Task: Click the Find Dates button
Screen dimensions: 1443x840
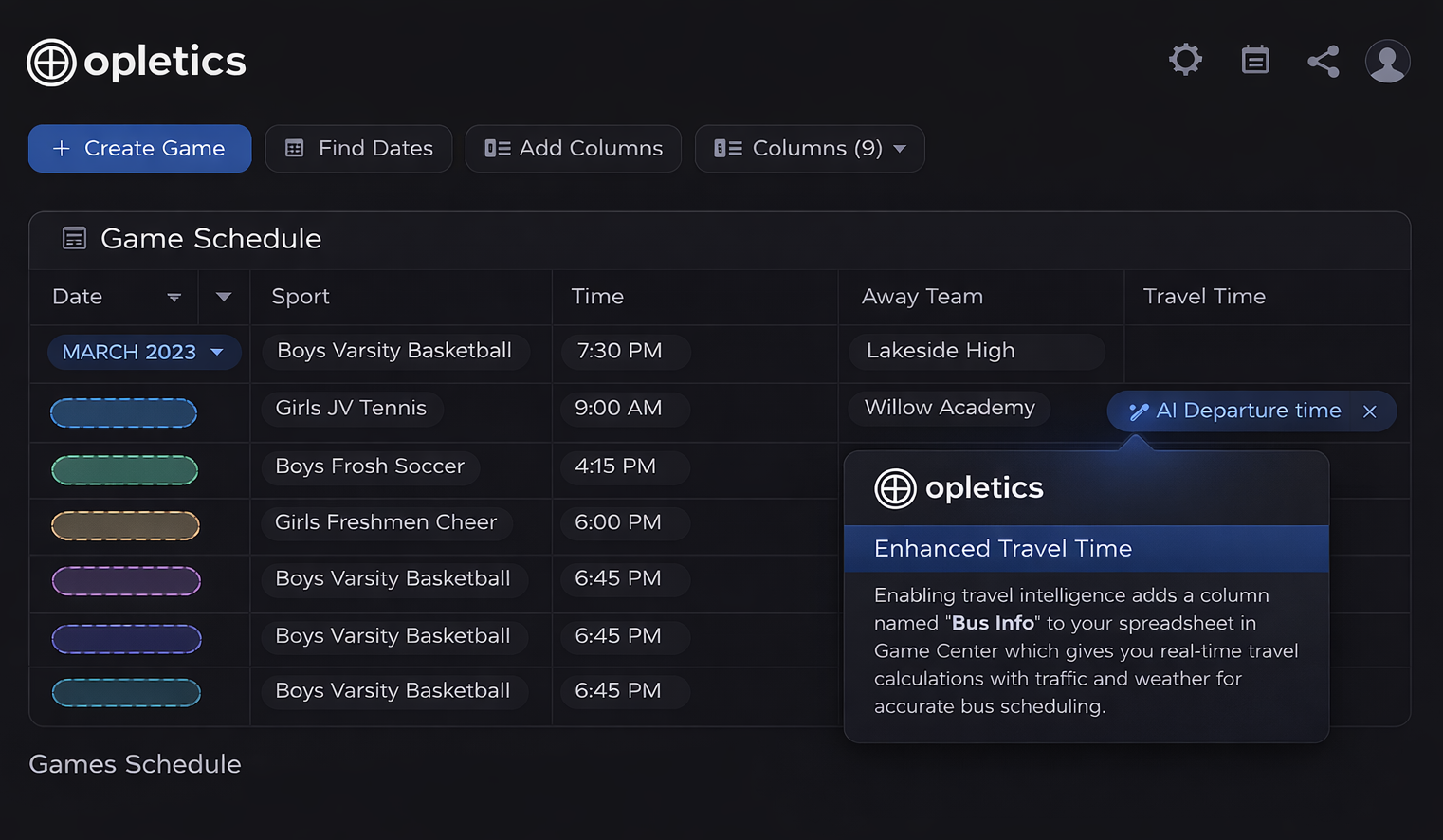Action: [x=358, y=149]
